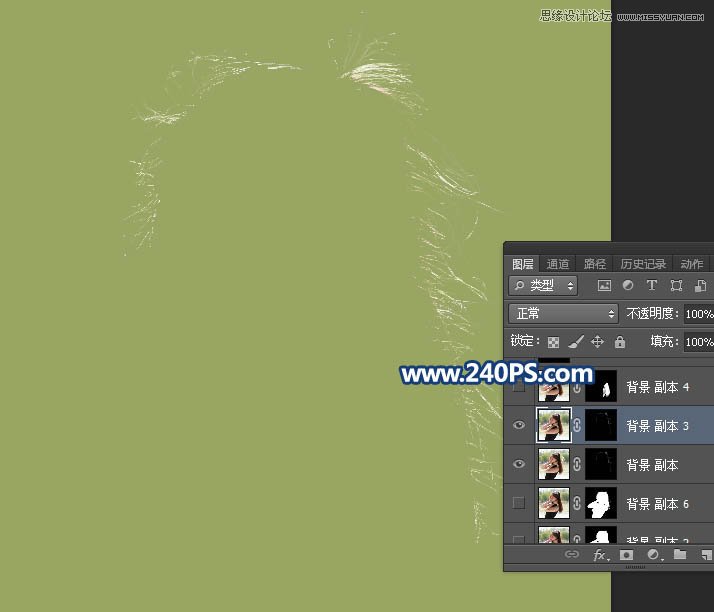Select the 背景 副本 4 mask thumbnail
This screenshot has width=714, height=612.
[601, 386]
